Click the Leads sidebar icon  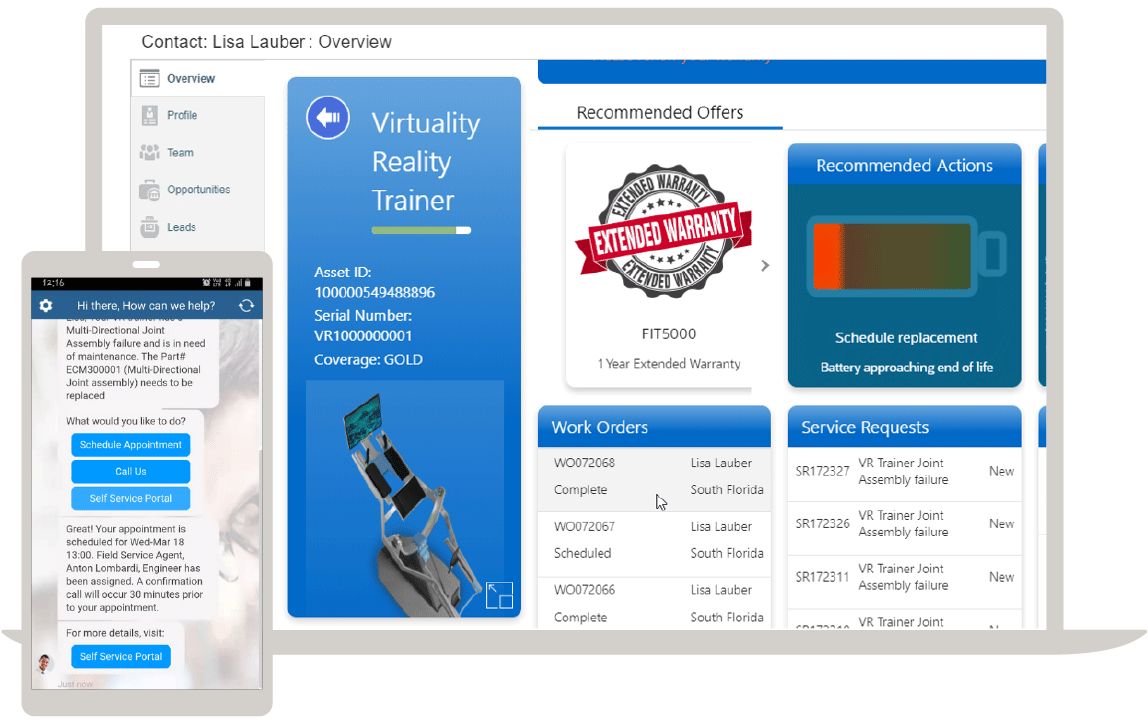point(150,227)
